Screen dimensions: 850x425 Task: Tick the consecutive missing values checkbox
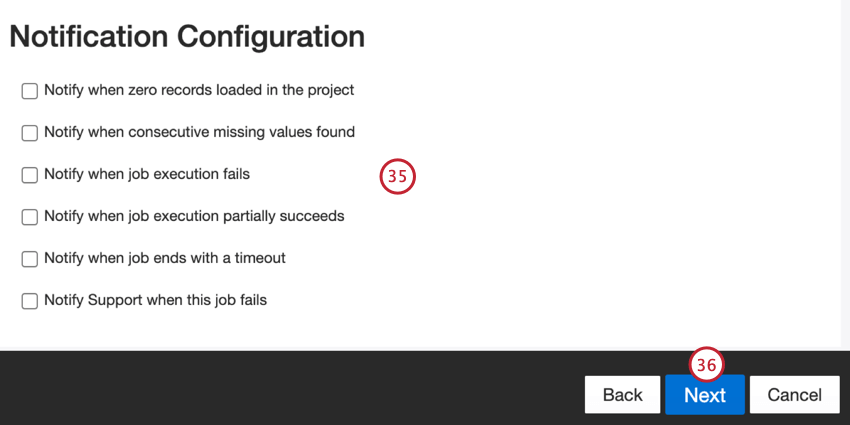tap(30, 133)
